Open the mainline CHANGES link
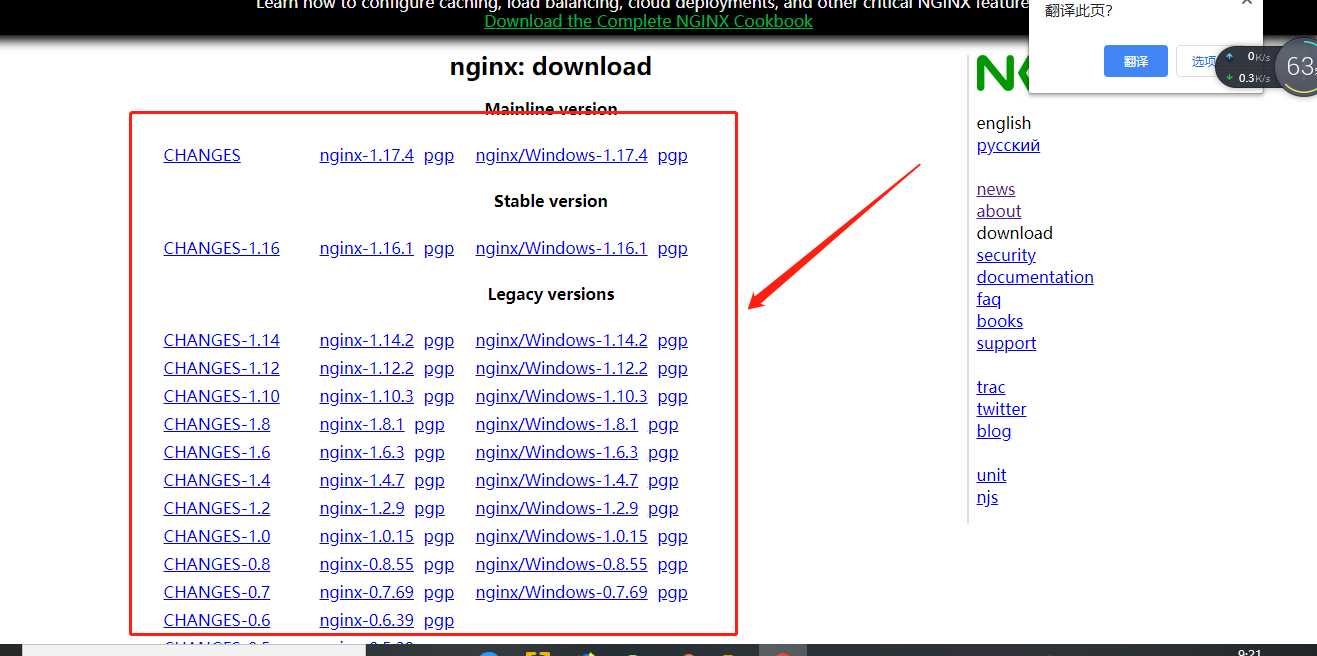This screenshot has height=656, width=1317. [x=202, y=155]
